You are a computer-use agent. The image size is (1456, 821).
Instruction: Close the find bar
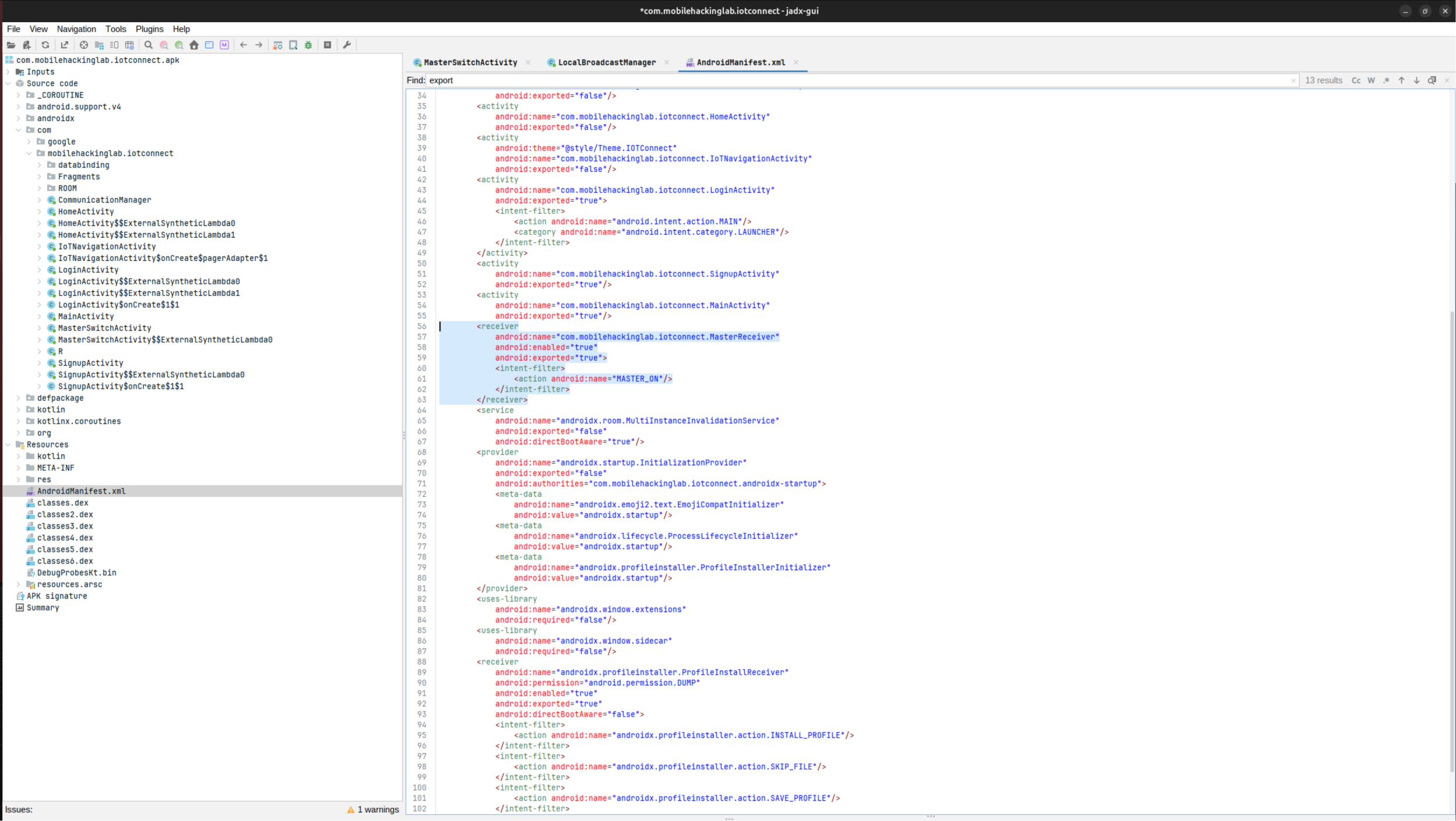point(1447,80)
